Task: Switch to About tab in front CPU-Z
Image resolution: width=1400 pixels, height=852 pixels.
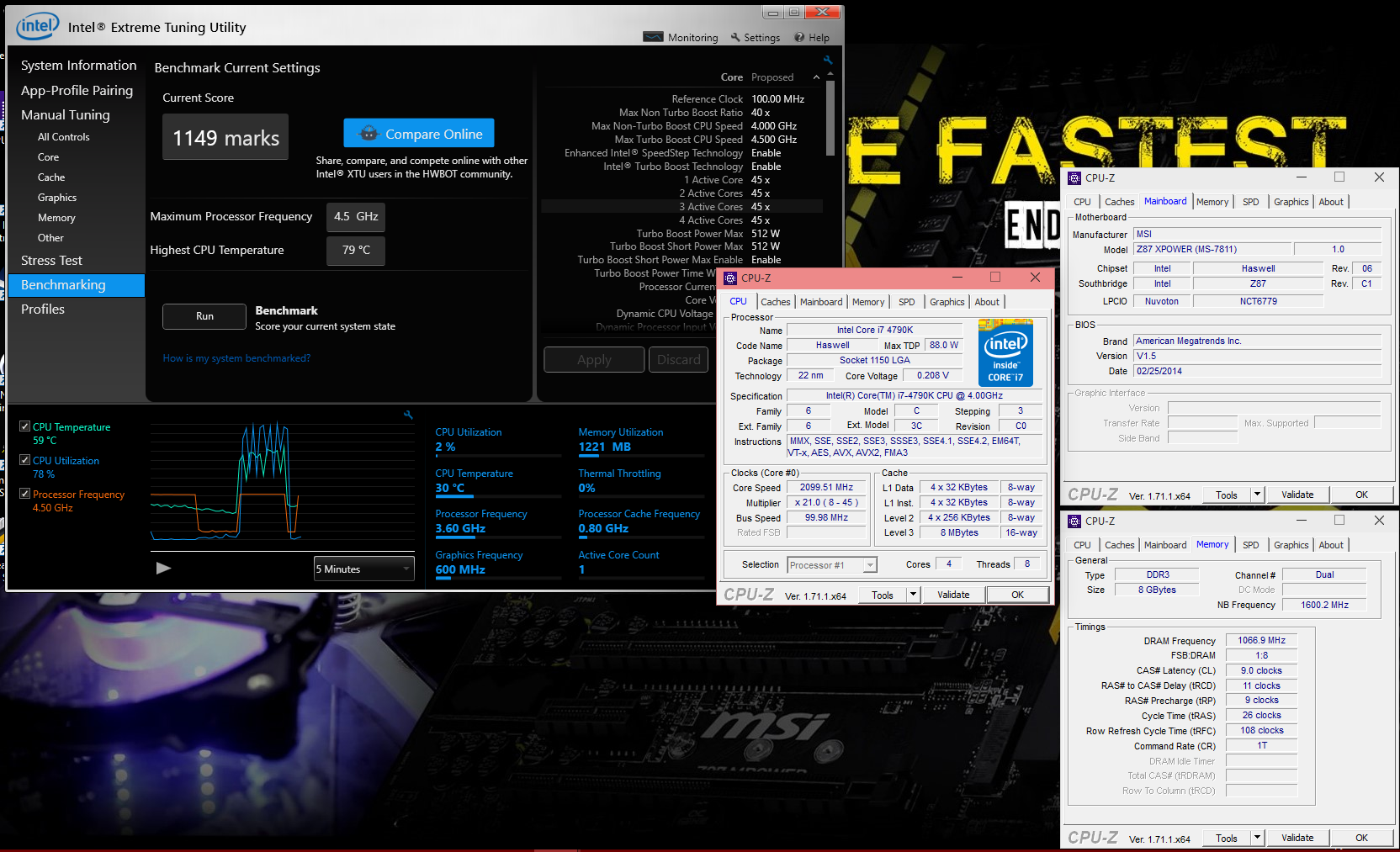Action: pos(987,302)
